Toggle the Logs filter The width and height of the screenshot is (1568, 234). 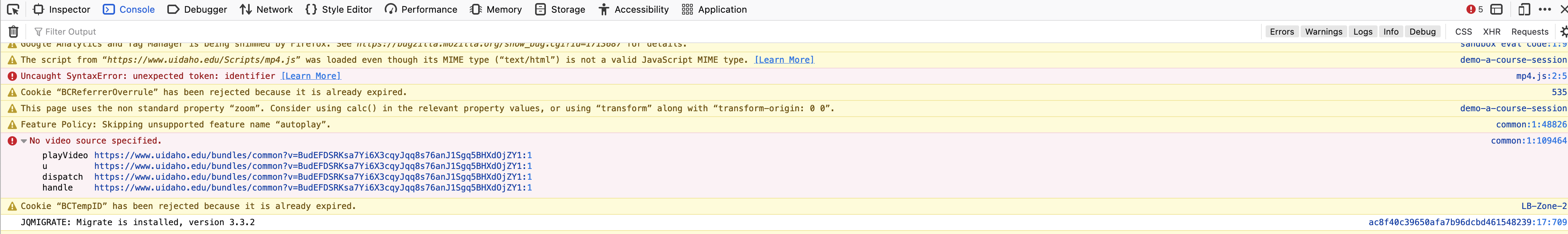(1362, 32)
